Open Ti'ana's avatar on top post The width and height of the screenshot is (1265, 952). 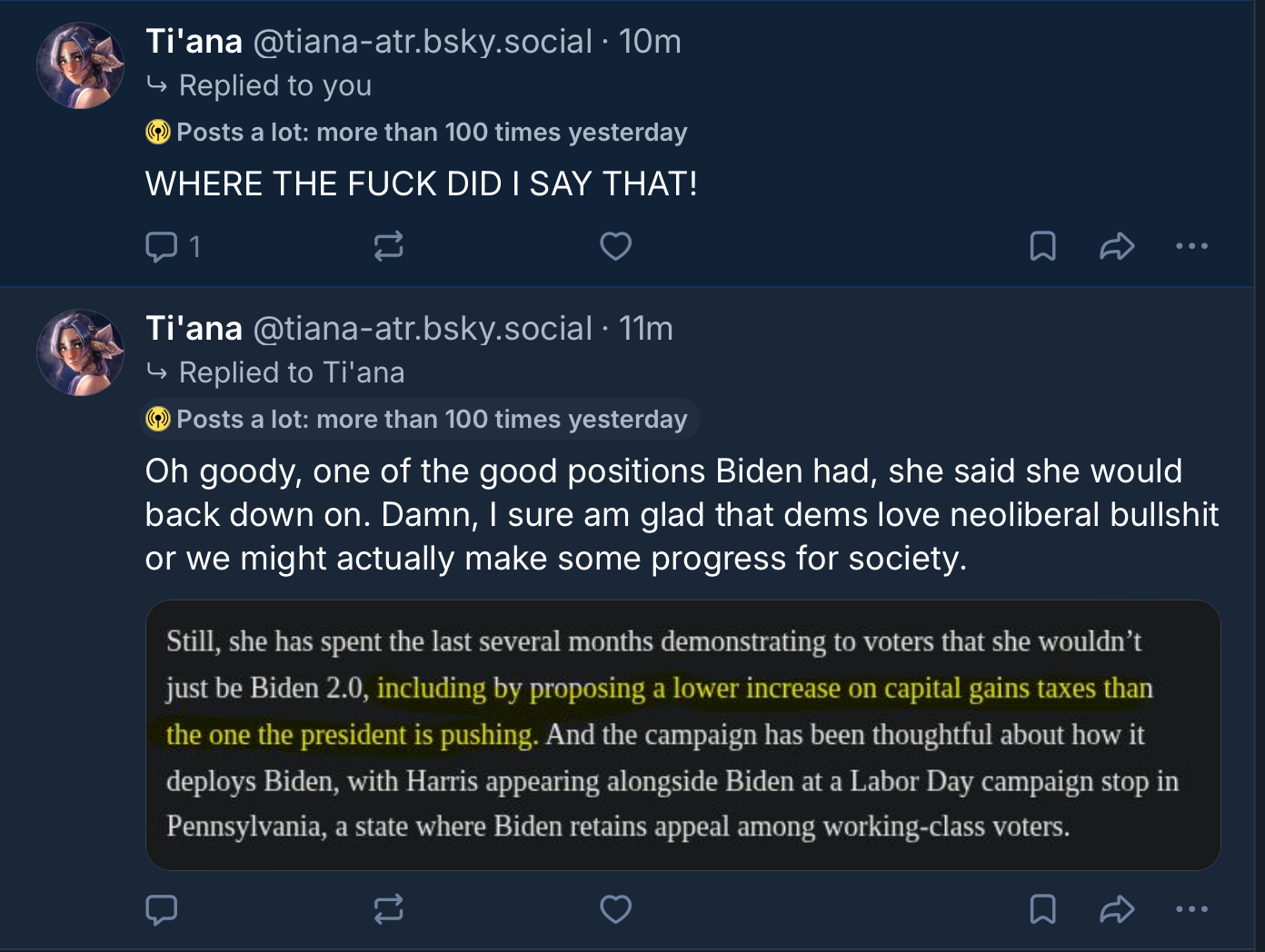[x=80, y=65]
